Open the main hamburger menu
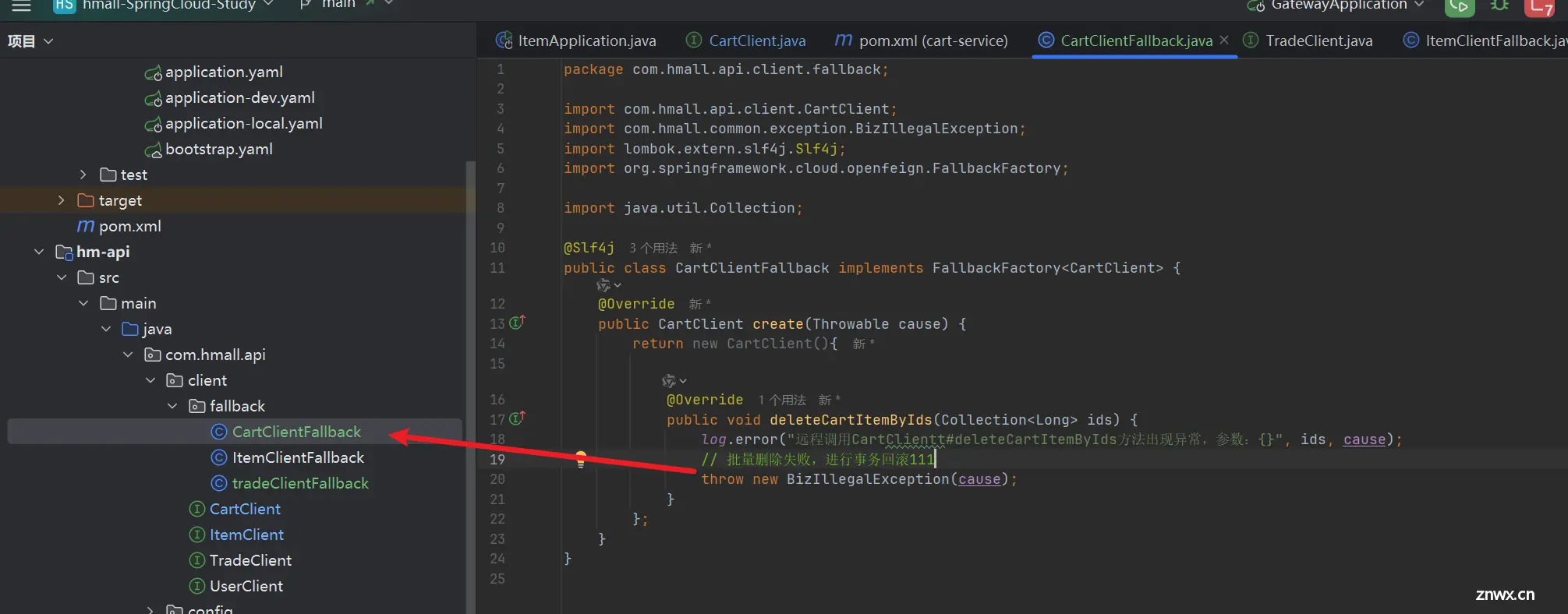Viewport: 1568px width, 614px height. pyautogui.click(x=21, y=5)
